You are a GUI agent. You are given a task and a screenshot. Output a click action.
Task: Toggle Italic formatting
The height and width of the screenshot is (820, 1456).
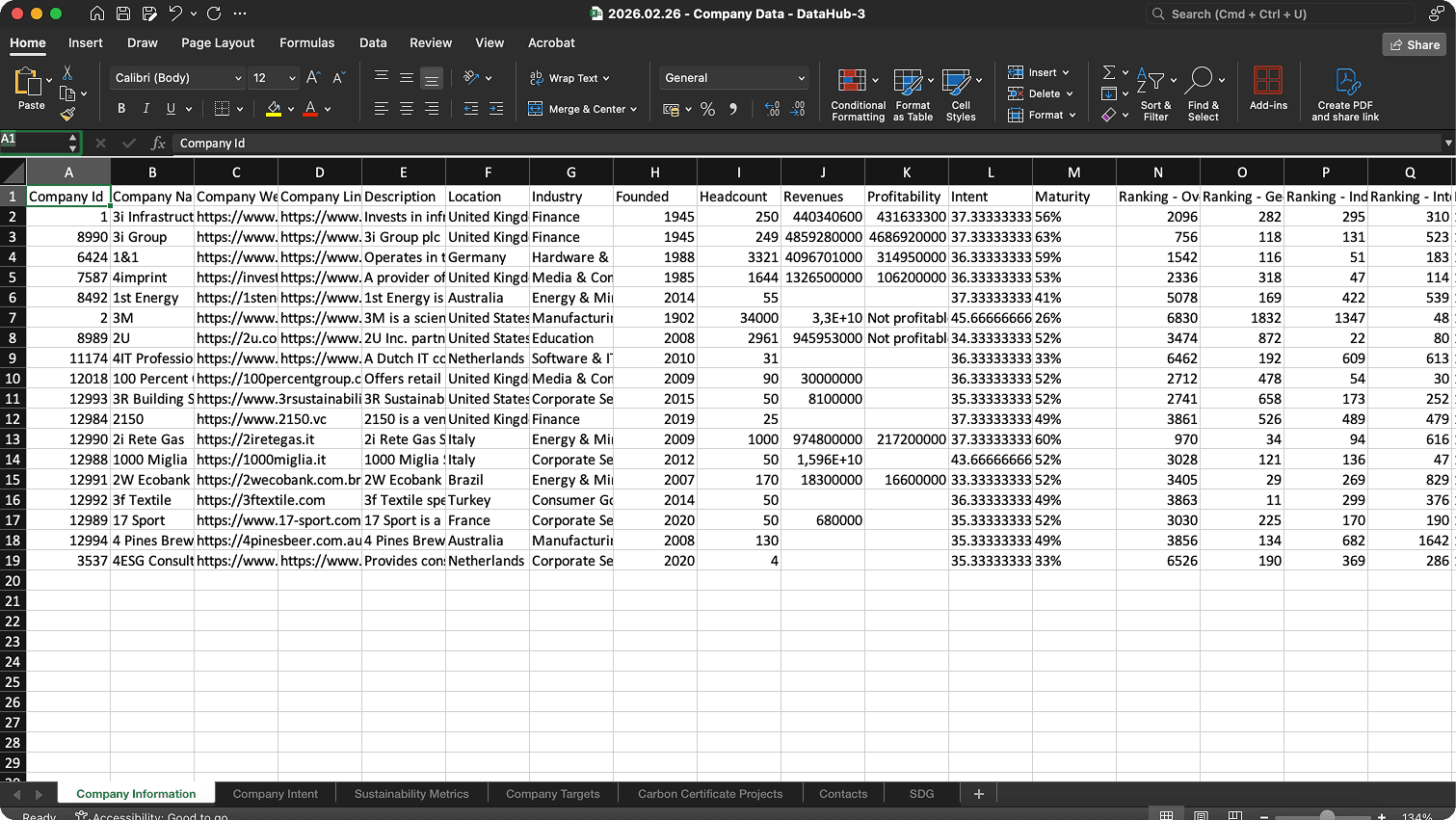click(x=146, y=109)
